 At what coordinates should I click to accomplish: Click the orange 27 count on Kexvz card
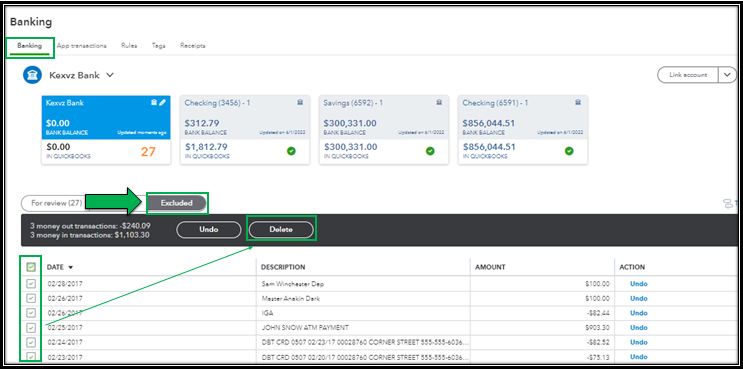[x=148, y=152]
